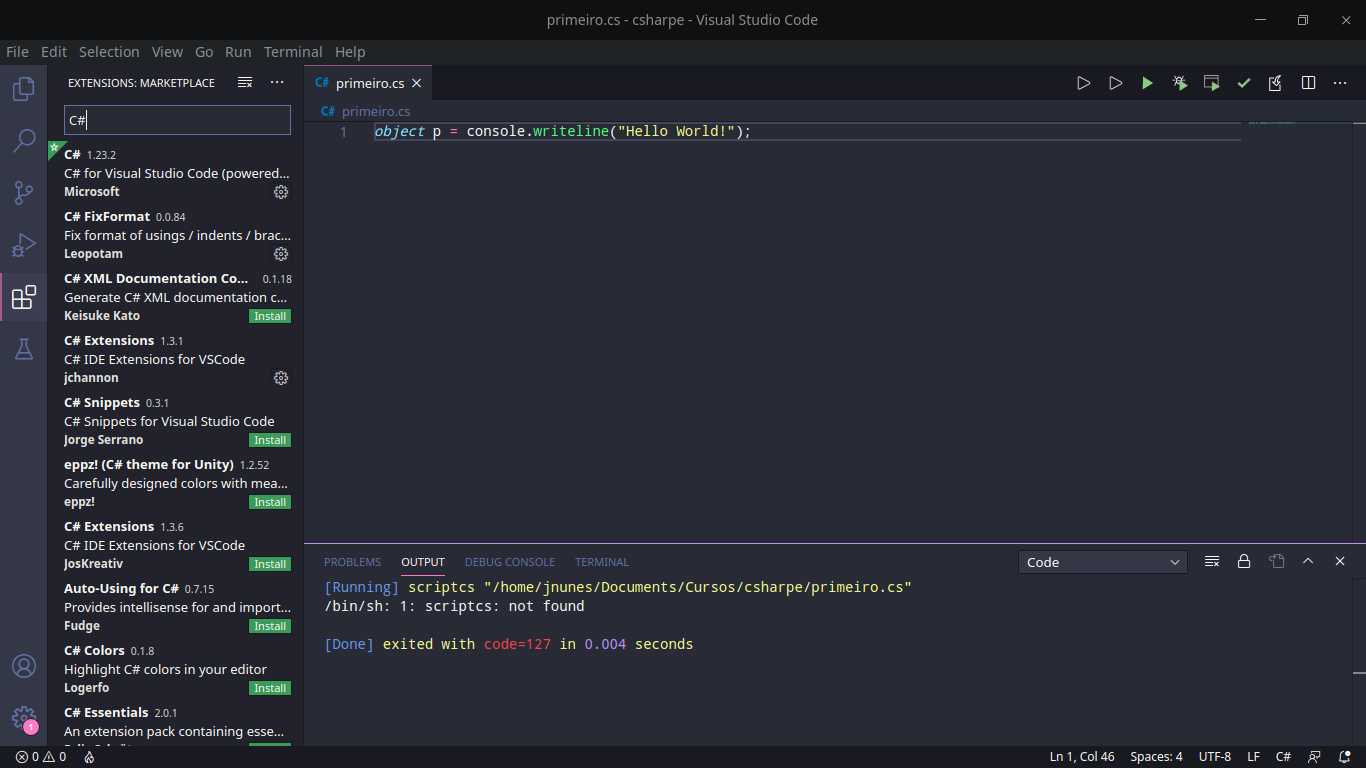Open the Run menu
Screen dimensions: 1366x768
click(x=238, y=52)
